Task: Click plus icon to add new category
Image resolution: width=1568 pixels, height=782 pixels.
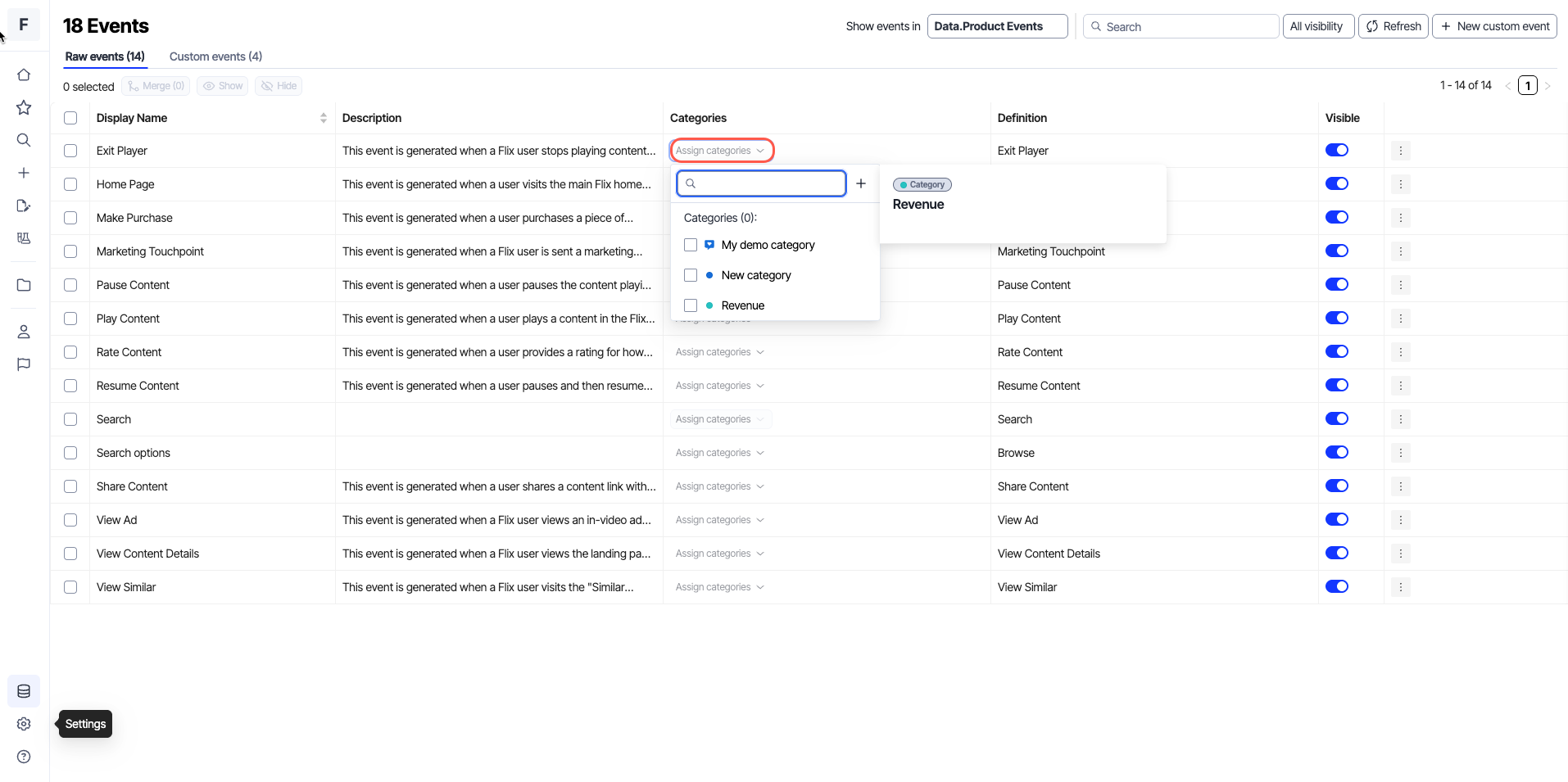Action: [860, 183]
